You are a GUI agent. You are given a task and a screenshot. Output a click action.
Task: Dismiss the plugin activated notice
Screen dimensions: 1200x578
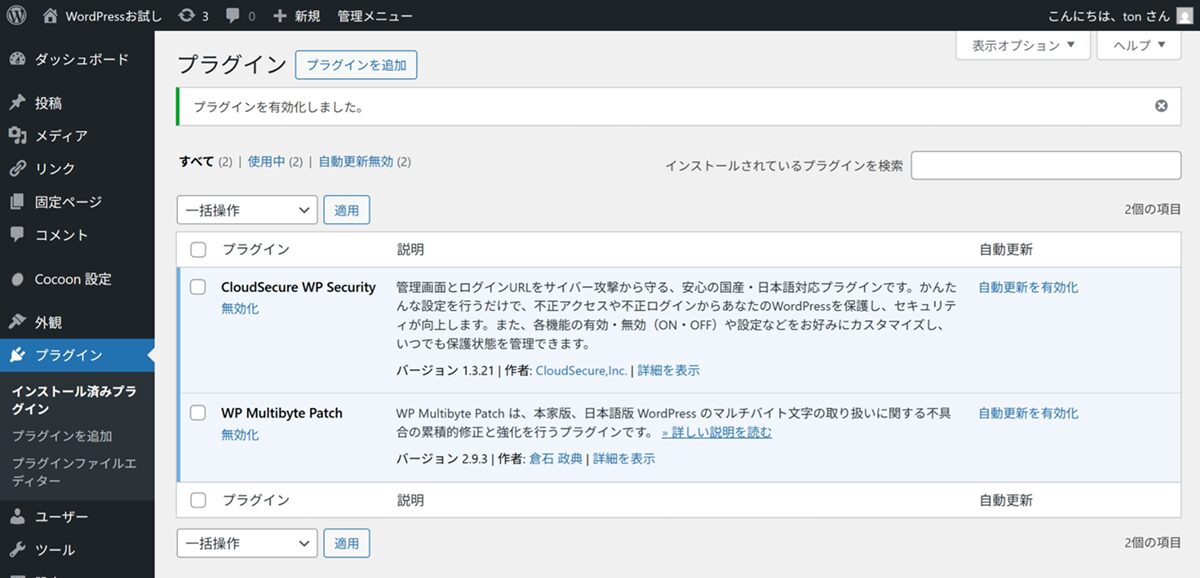1161,106
